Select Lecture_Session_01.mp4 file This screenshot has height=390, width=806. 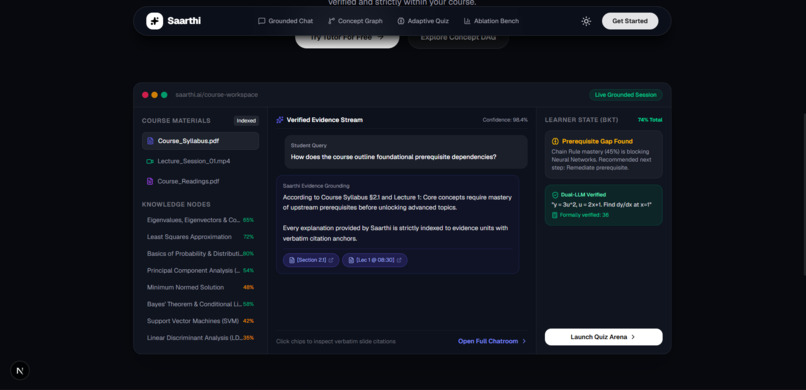tap(200, 161)
